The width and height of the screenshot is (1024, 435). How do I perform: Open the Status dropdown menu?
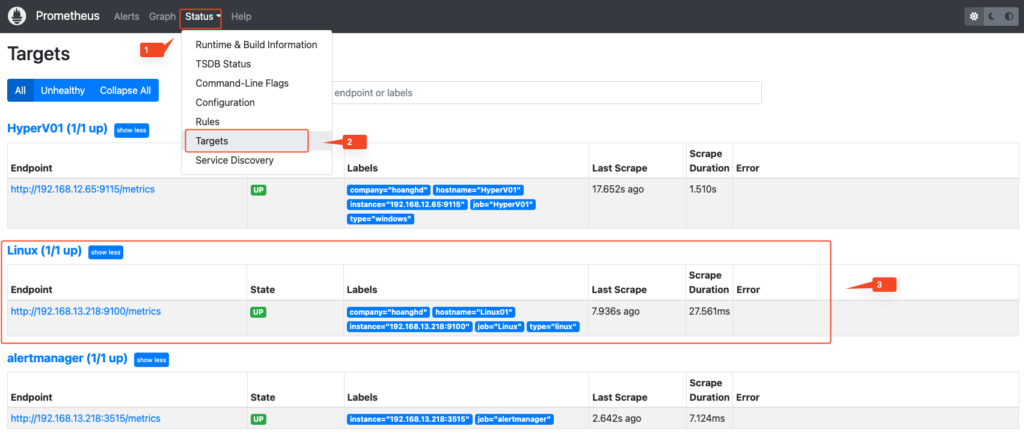(x=202, y=16)
